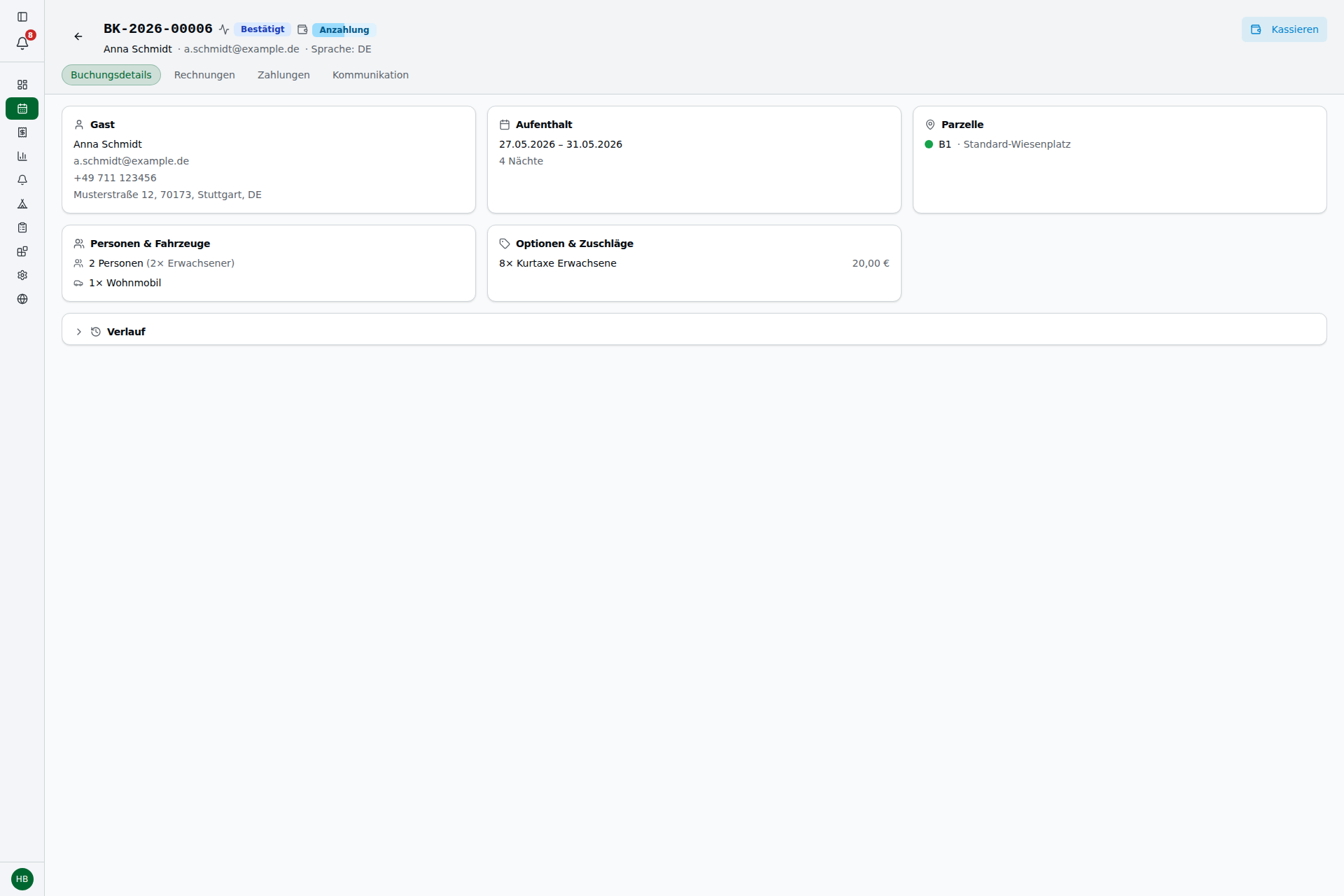Image resolution: width=1344 pixels, height=896 pixels.
Task: Click the 20,00 € amount
Action: click(x=871, y=263)
